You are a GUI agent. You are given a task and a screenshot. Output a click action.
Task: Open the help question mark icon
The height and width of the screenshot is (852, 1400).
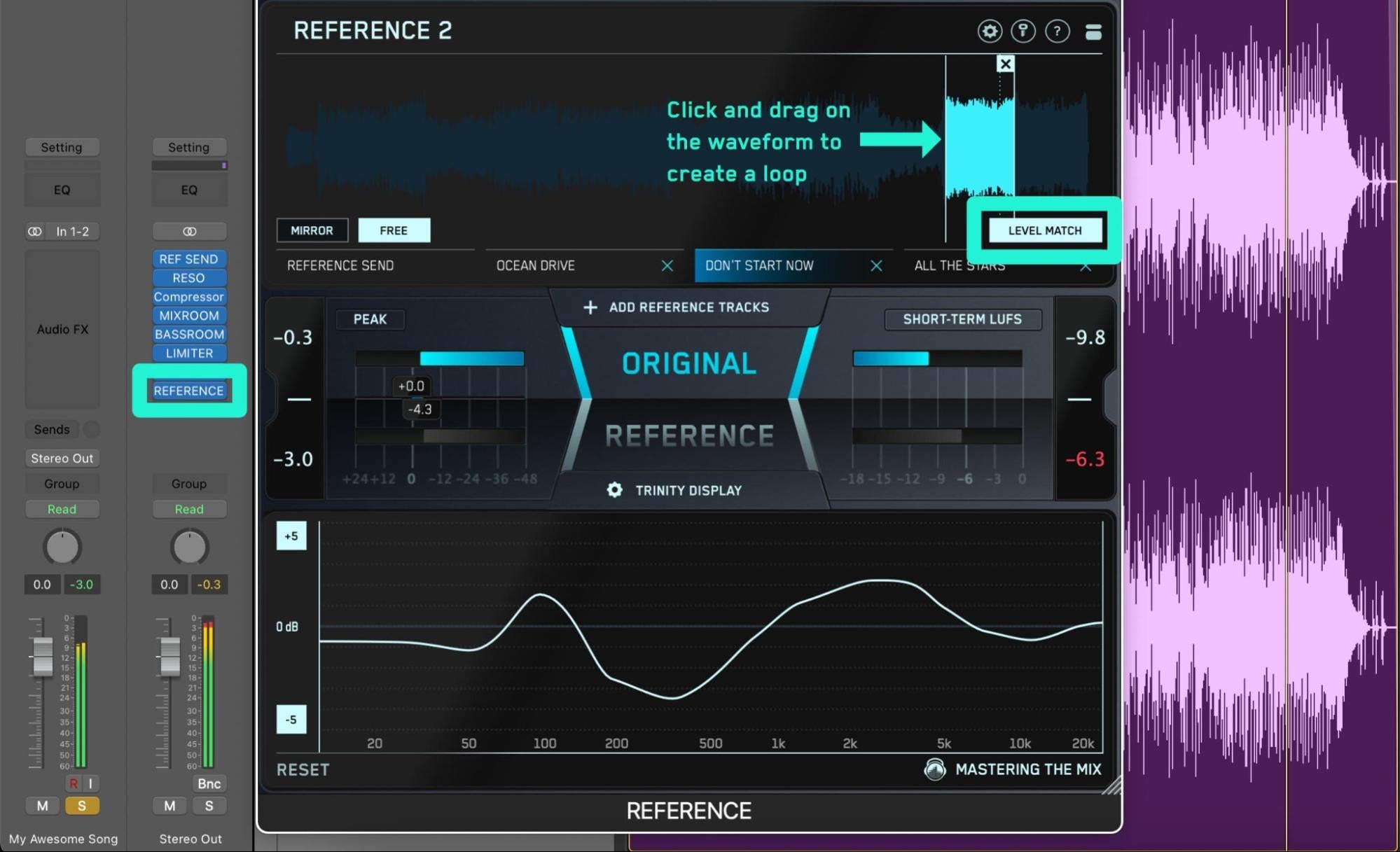coord(1057,31)
